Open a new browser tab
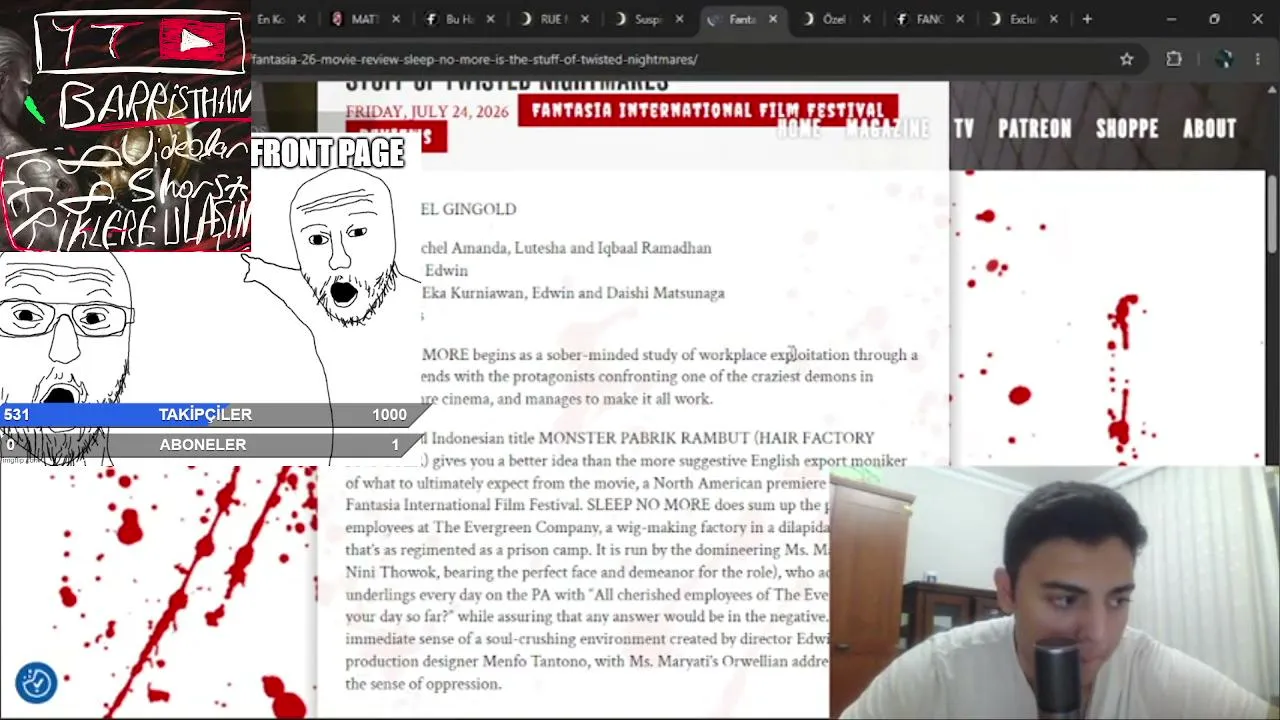Image resolution: width=1280 pixels, height=720 pixels. [x=1087, y=19]
